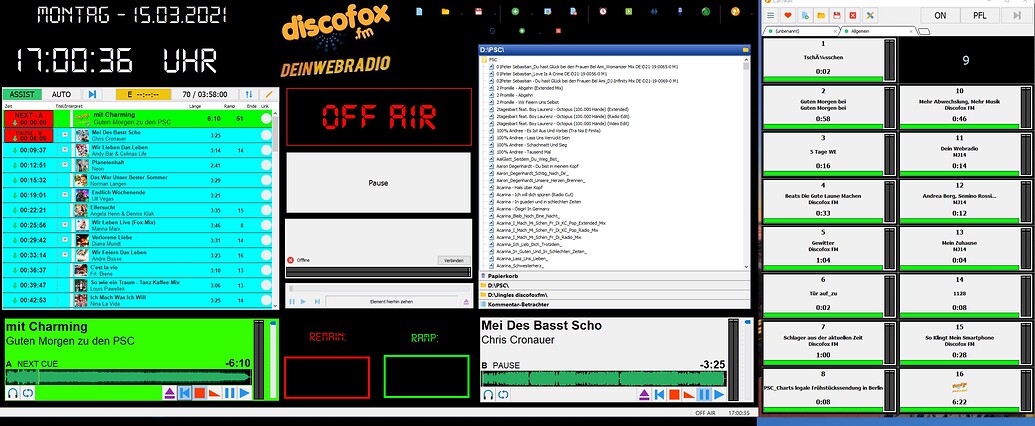
Task: Click the pencil edit icon above playlist
Action: pos(267,94)
